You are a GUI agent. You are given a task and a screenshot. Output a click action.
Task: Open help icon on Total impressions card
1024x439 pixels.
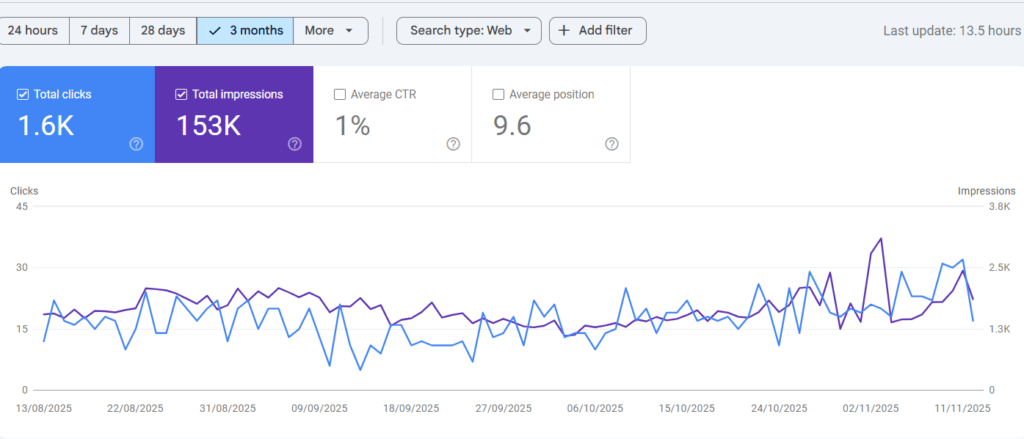pos(294,144)
